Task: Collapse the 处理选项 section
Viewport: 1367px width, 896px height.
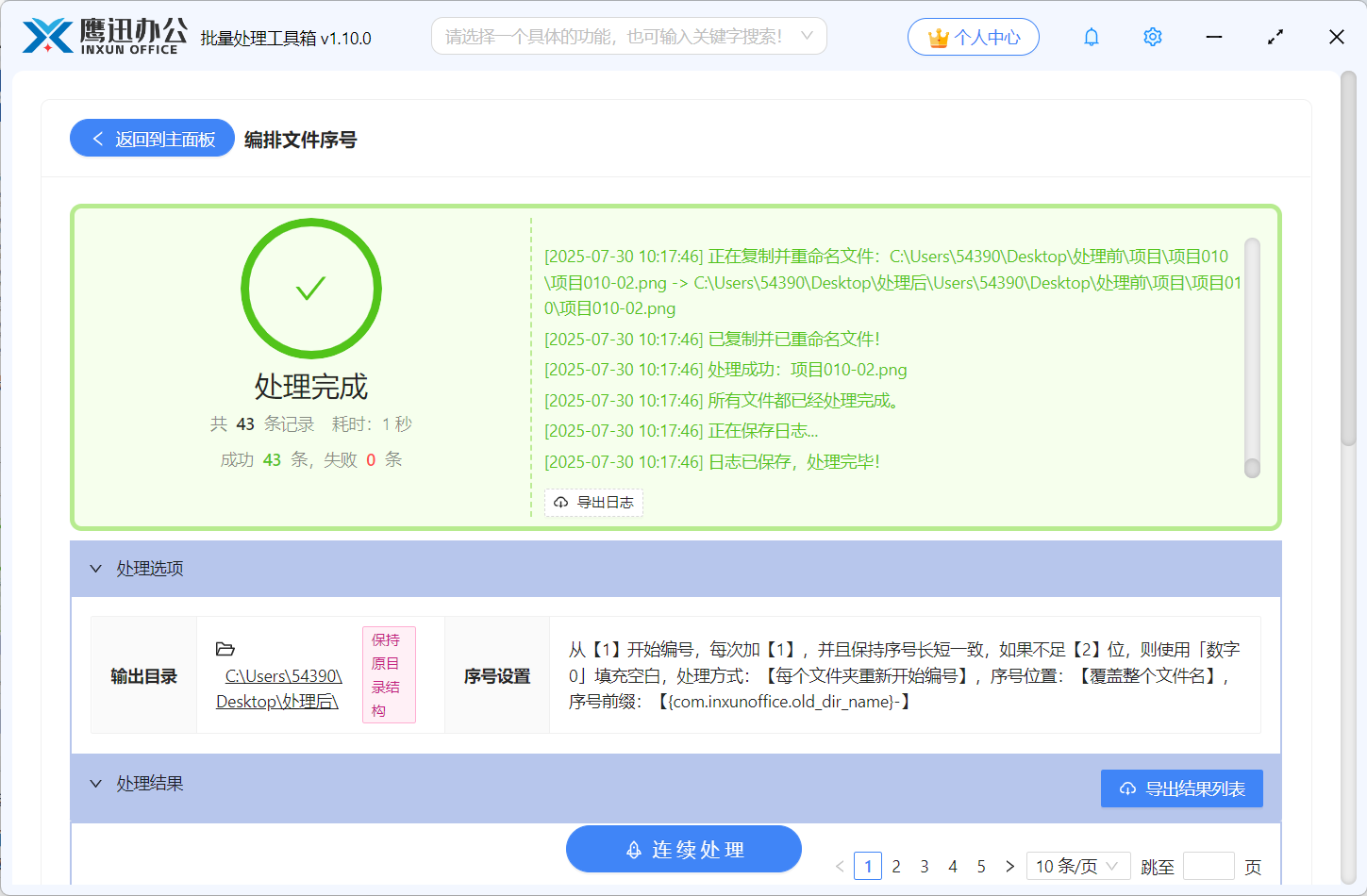Action: tap(95, 569)
